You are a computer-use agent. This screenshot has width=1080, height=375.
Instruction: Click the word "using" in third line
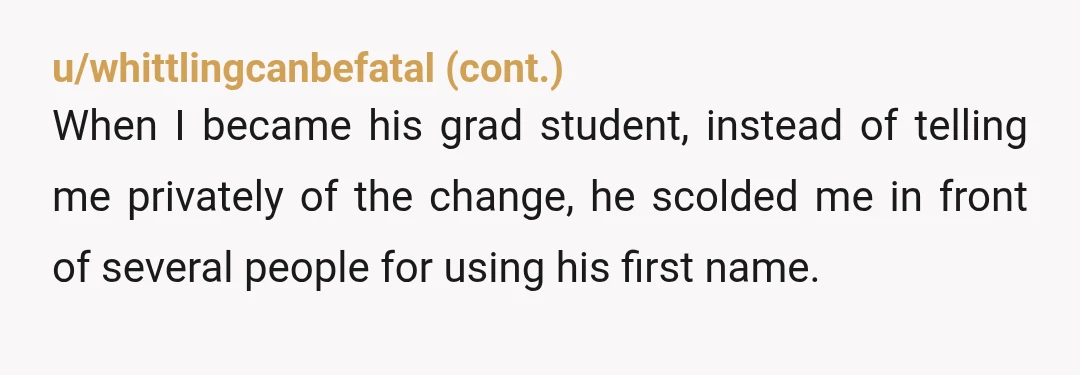494,270
